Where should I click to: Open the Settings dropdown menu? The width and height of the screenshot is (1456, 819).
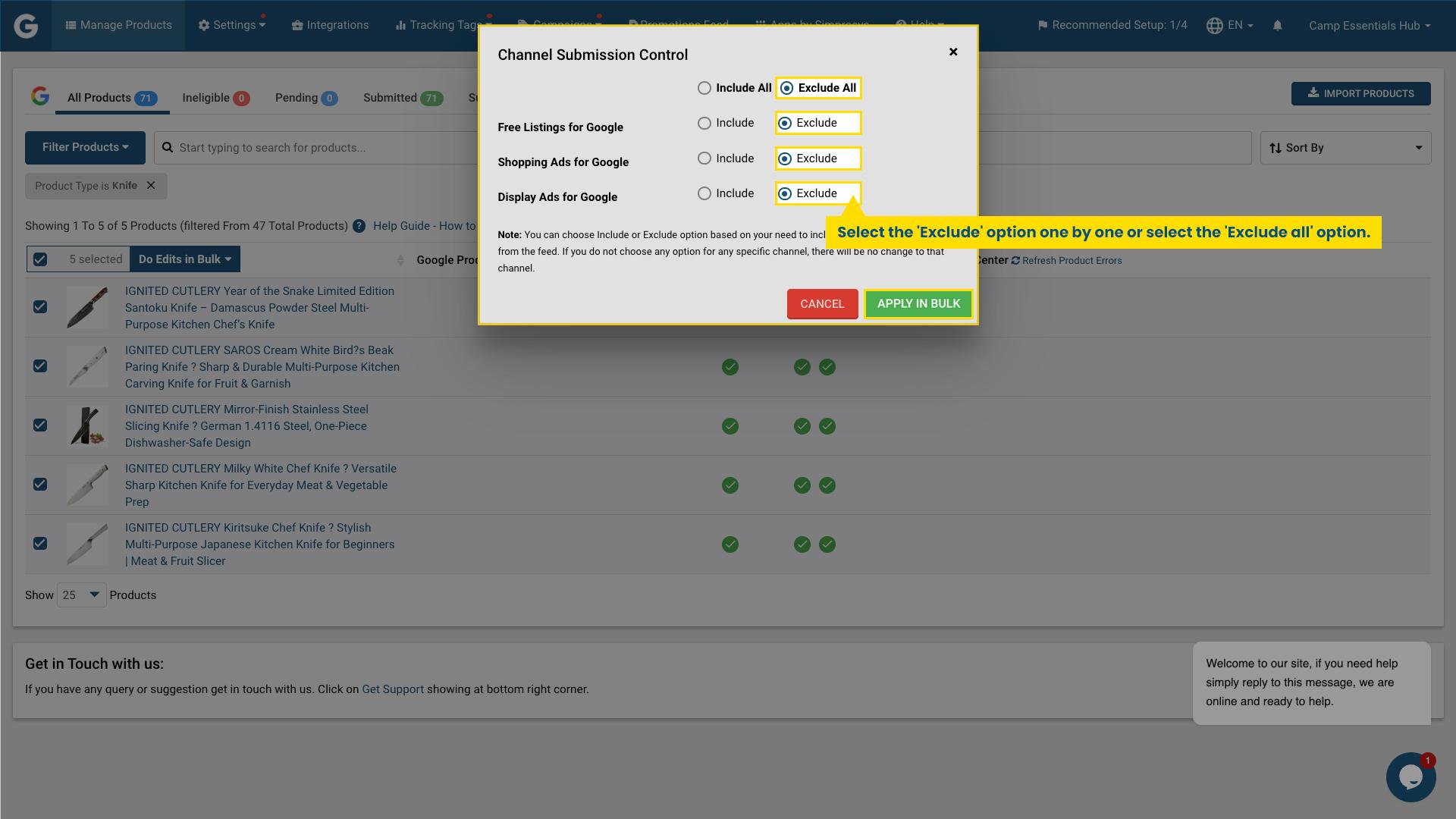click(x=231, y=25)
